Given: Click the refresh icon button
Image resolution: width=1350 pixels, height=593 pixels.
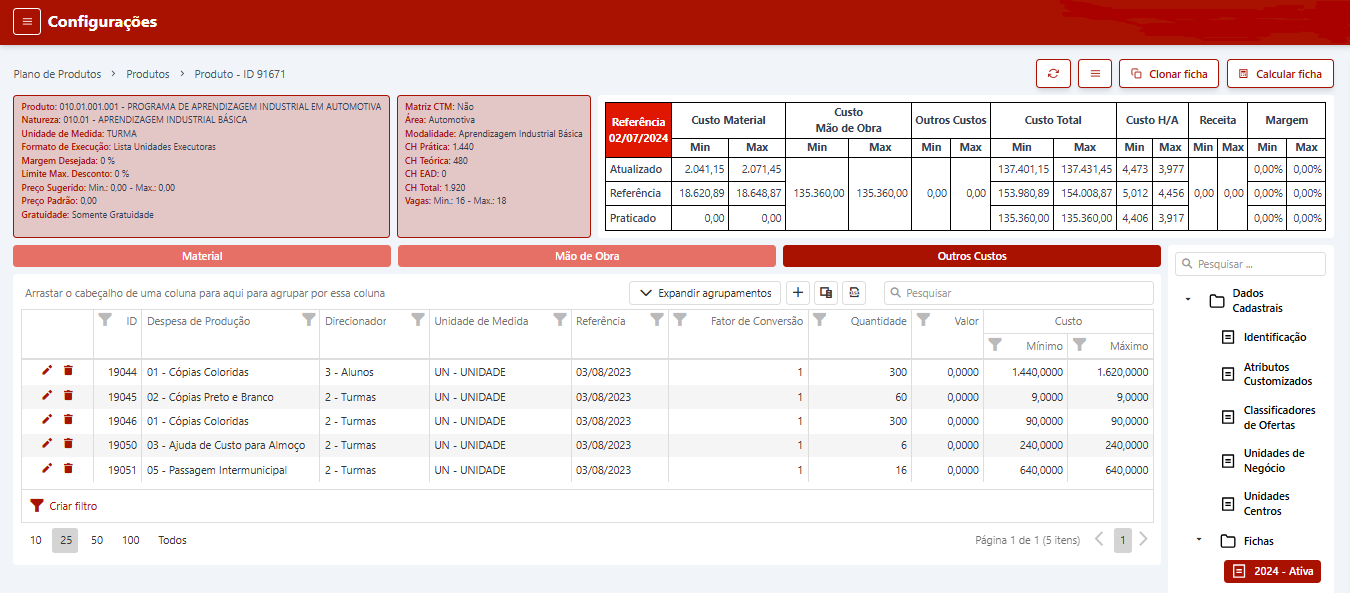Looking at the screenshot, I should (1053, 74).
